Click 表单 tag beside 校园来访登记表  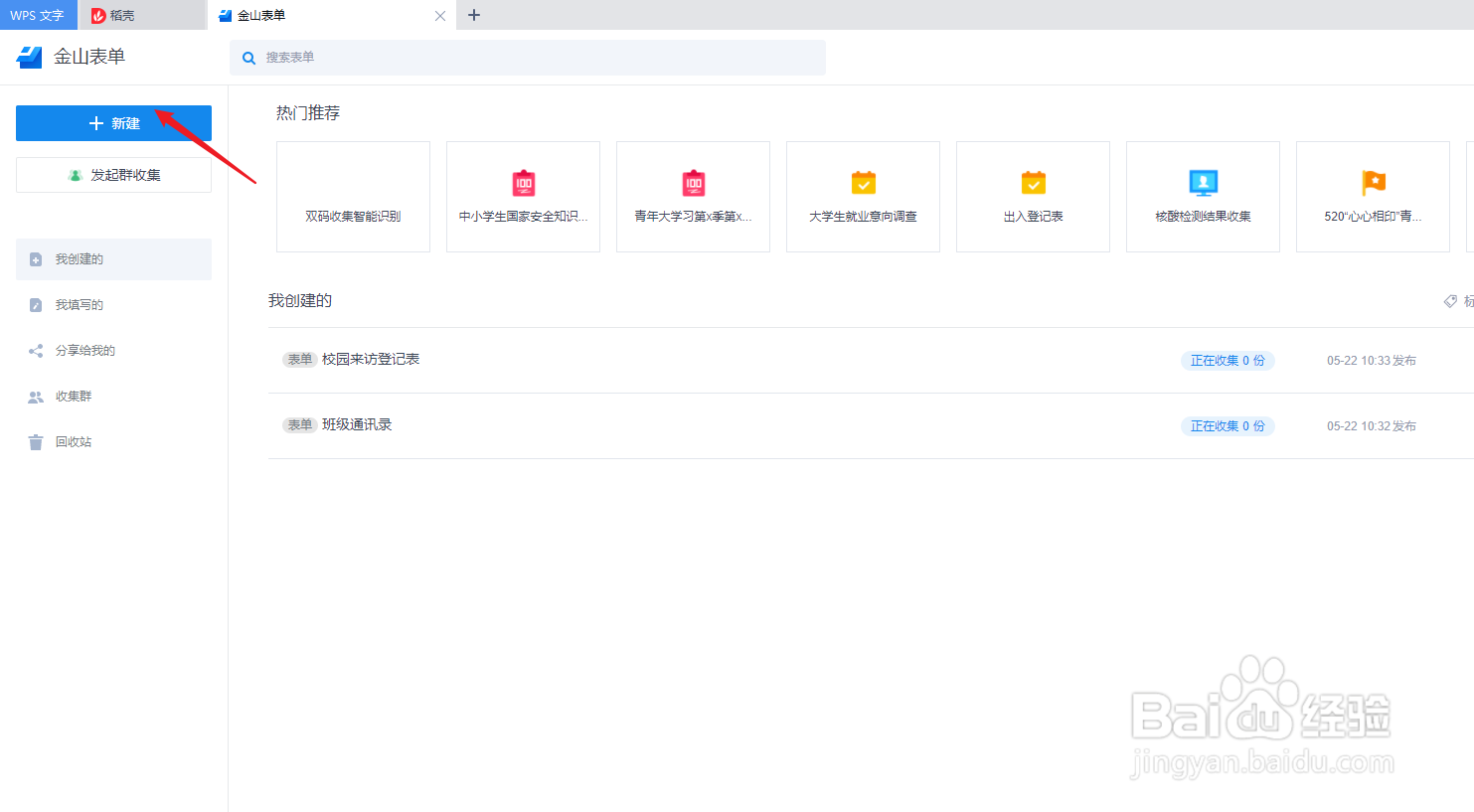pyautogui.click(x=300, y=360)
